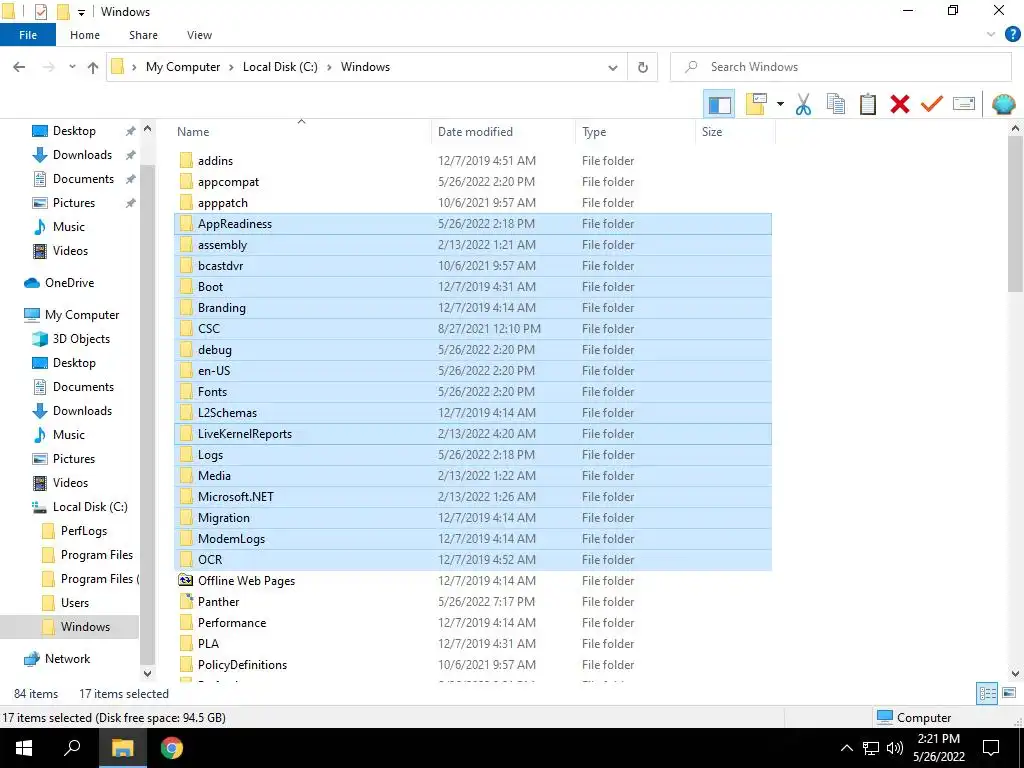The height and width of the screenshot is (768, 1024).
Task: Open the Users folder in the sidebar
Action: tap(74, 603)
